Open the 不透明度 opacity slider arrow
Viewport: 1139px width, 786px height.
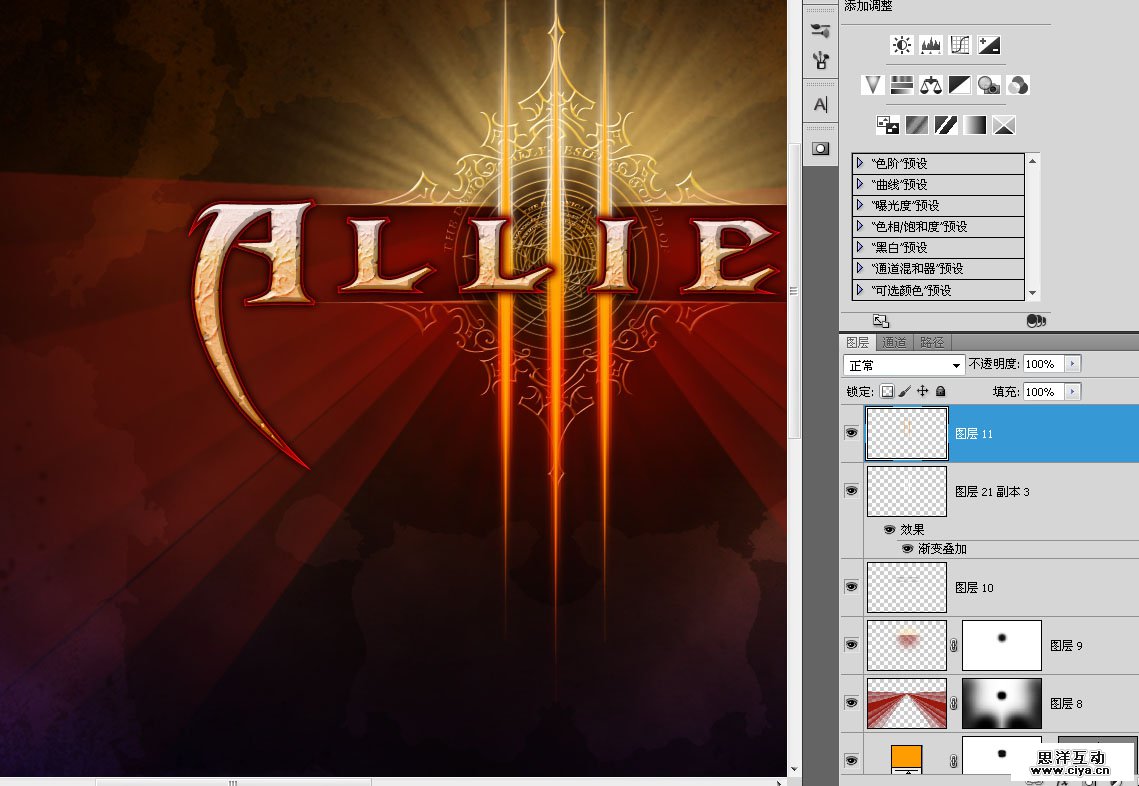pyautogui.click(x=1074, y=364)
